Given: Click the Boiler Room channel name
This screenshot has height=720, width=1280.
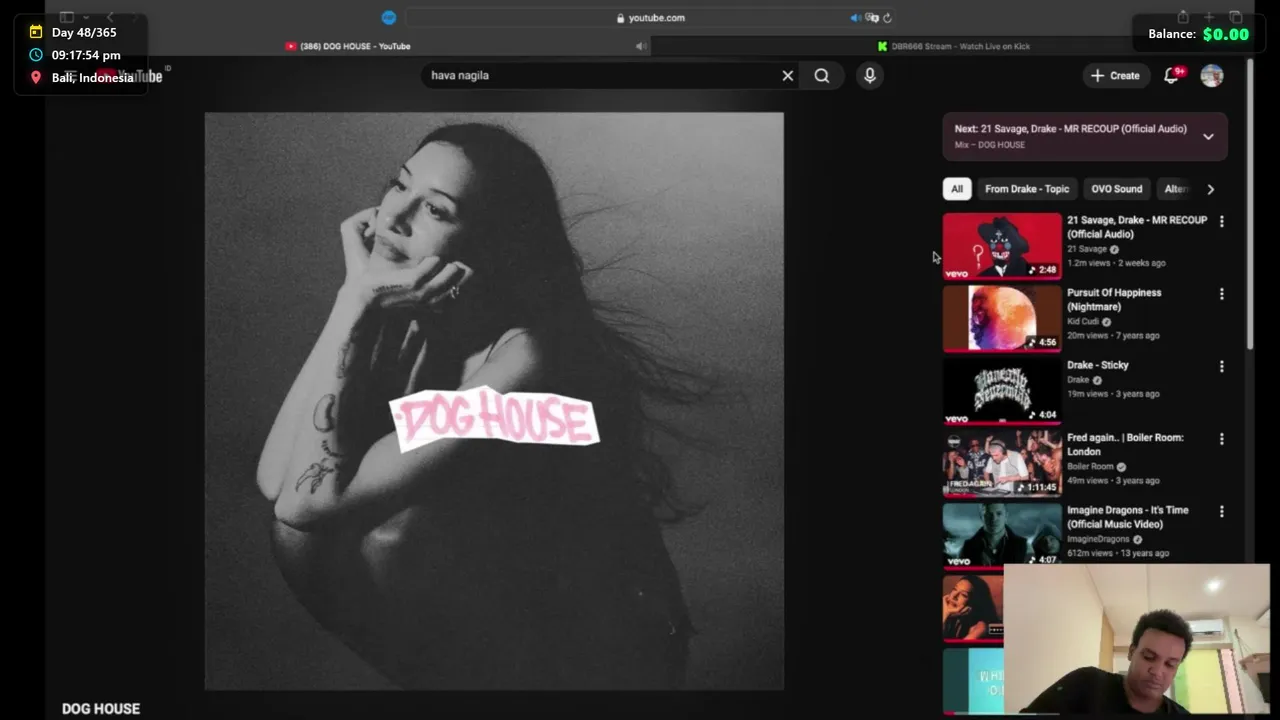Looking at the screenshot, I should click(x=1090, y=467).
